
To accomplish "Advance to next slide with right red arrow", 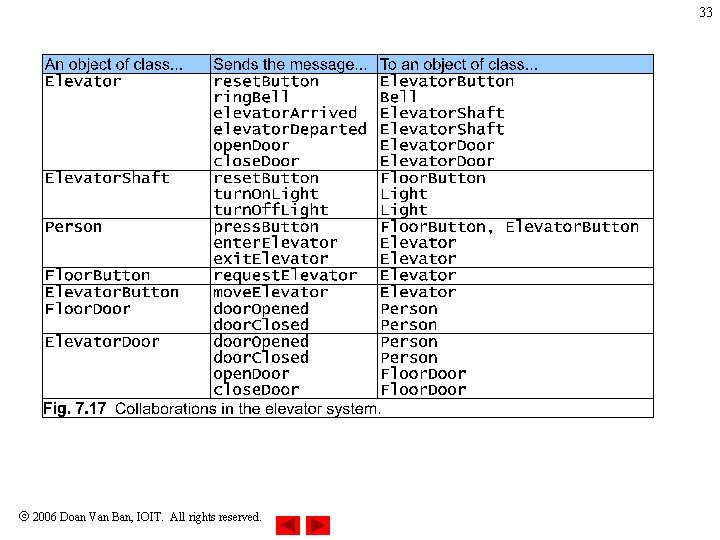I will (x=318, y=525).
